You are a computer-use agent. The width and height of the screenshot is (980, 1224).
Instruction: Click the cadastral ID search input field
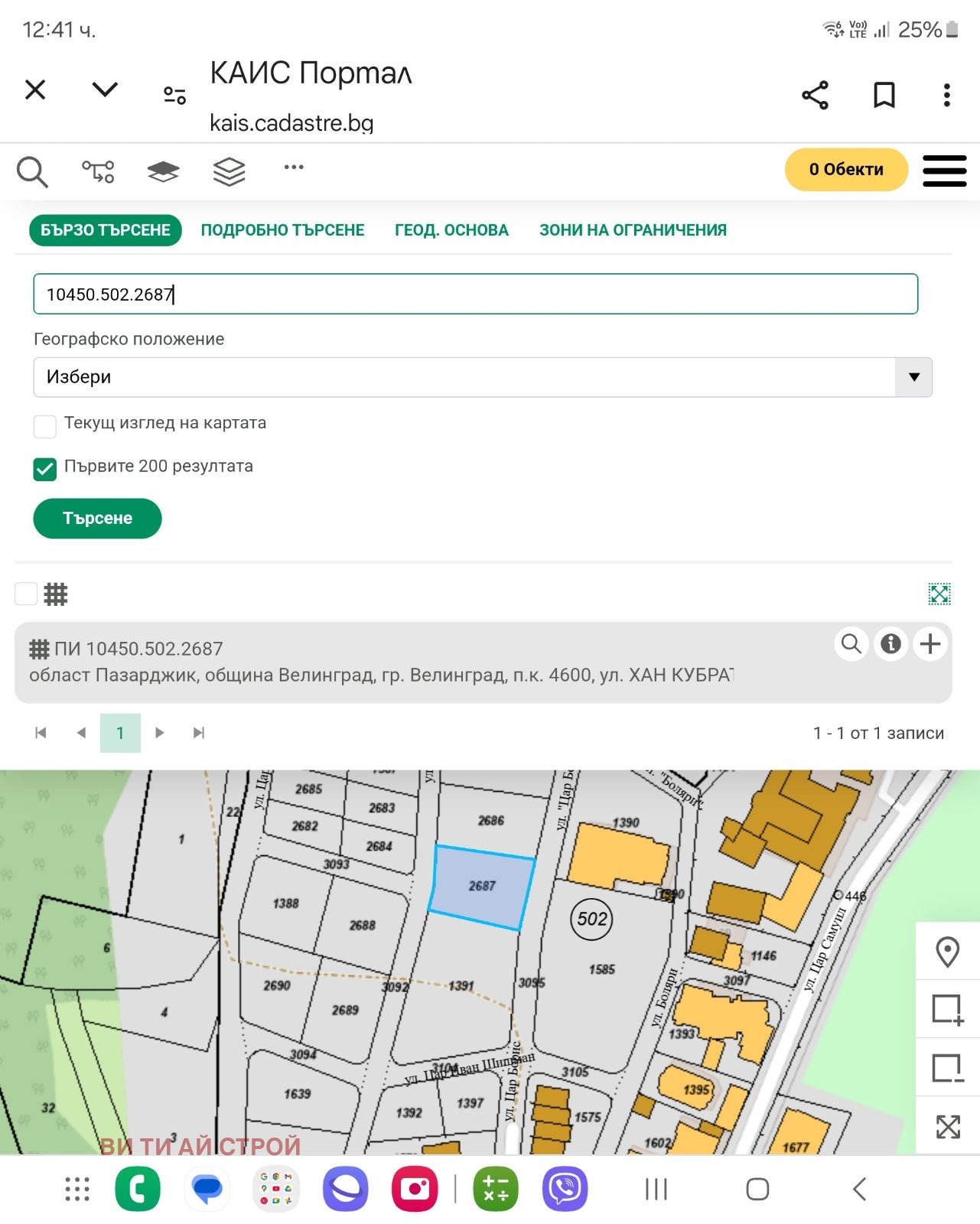tap(474, 295)
